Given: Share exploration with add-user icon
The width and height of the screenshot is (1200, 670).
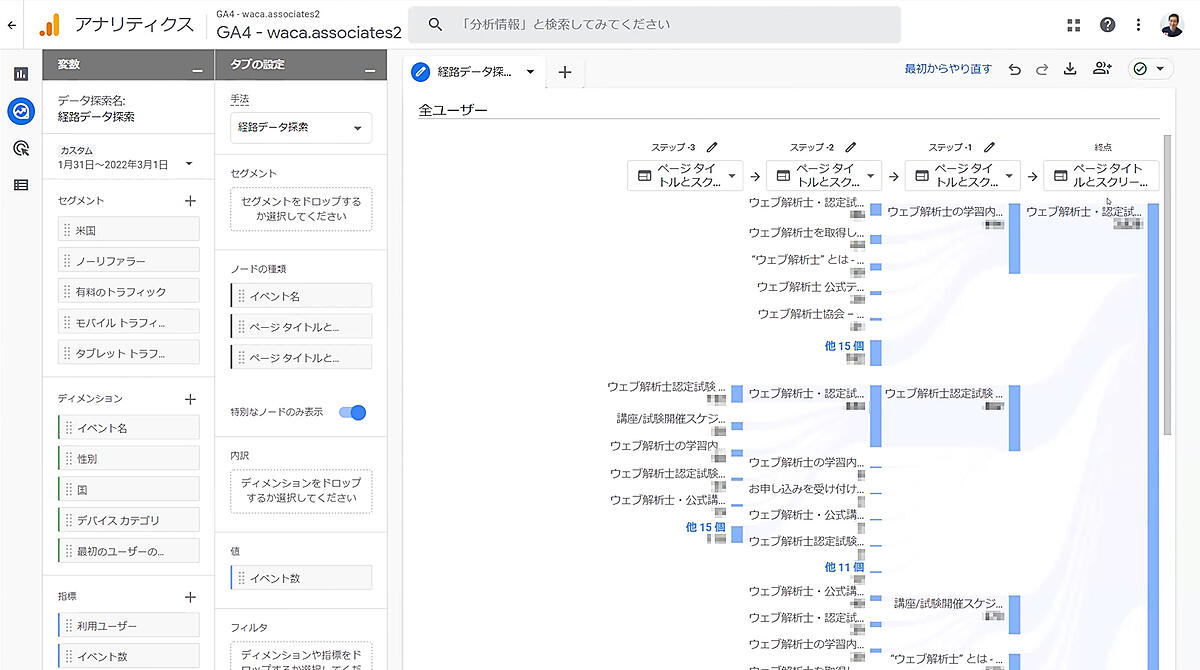Looking at the screenshot, I should click(1102, 69).
